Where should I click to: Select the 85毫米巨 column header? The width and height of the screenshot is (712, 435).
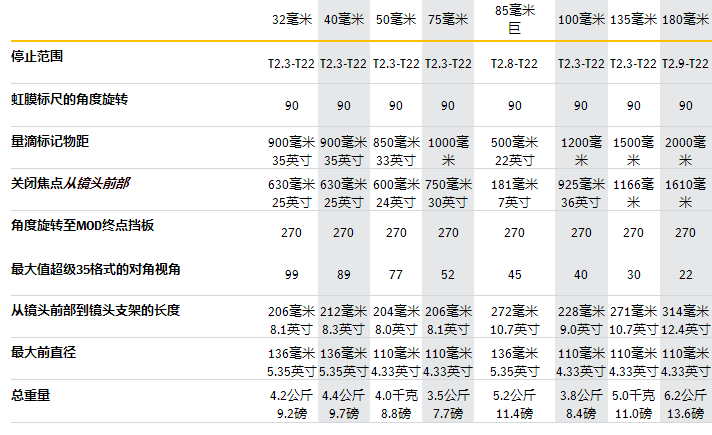[x=514, y=19]
